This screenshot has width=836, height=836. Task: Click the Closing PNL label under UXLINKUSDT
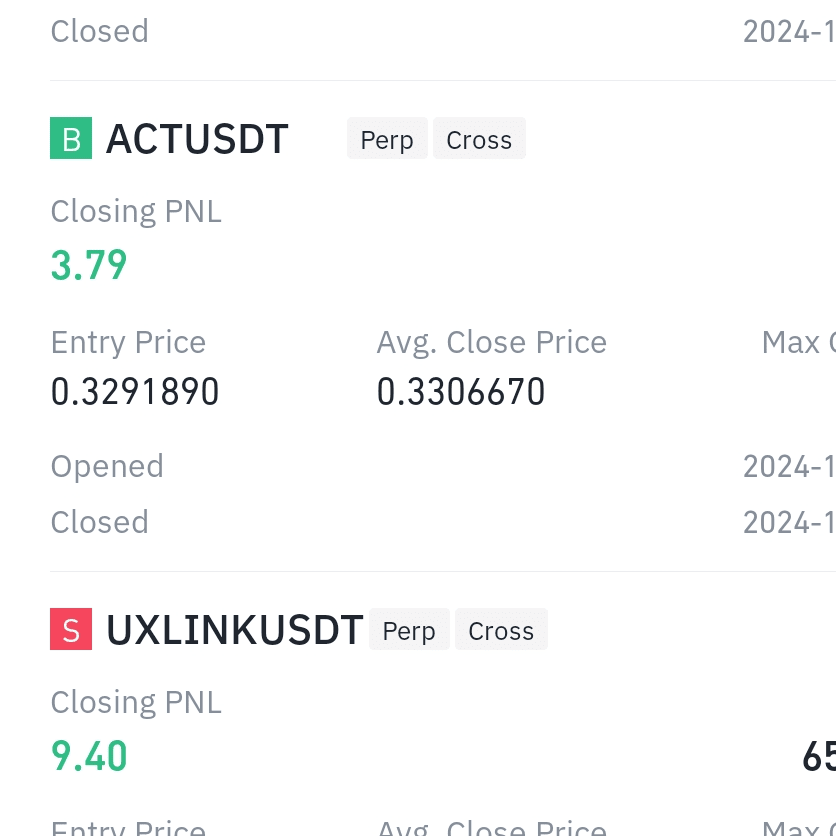136,703
